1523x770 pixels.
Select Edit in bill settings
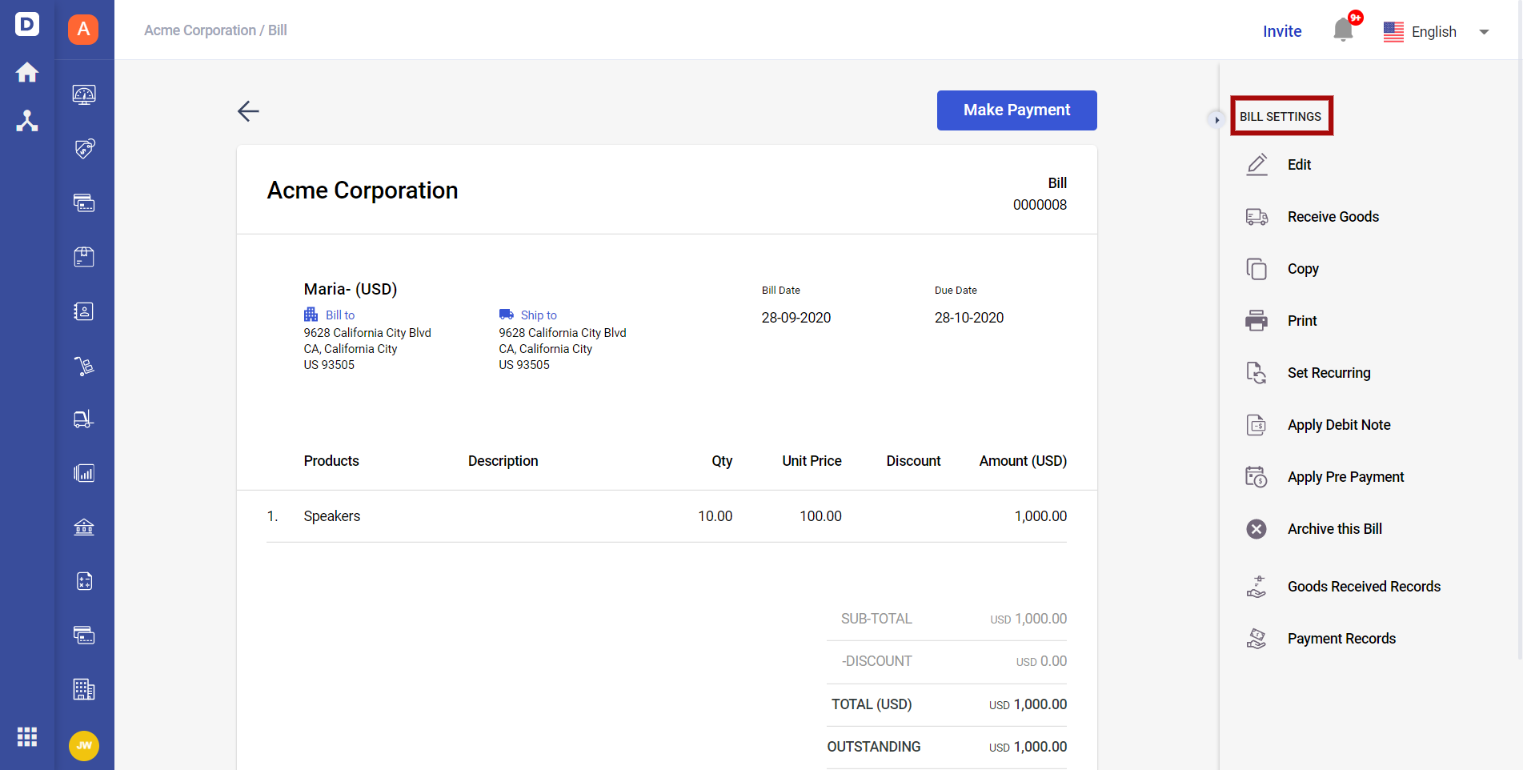tap(1299, 165)
